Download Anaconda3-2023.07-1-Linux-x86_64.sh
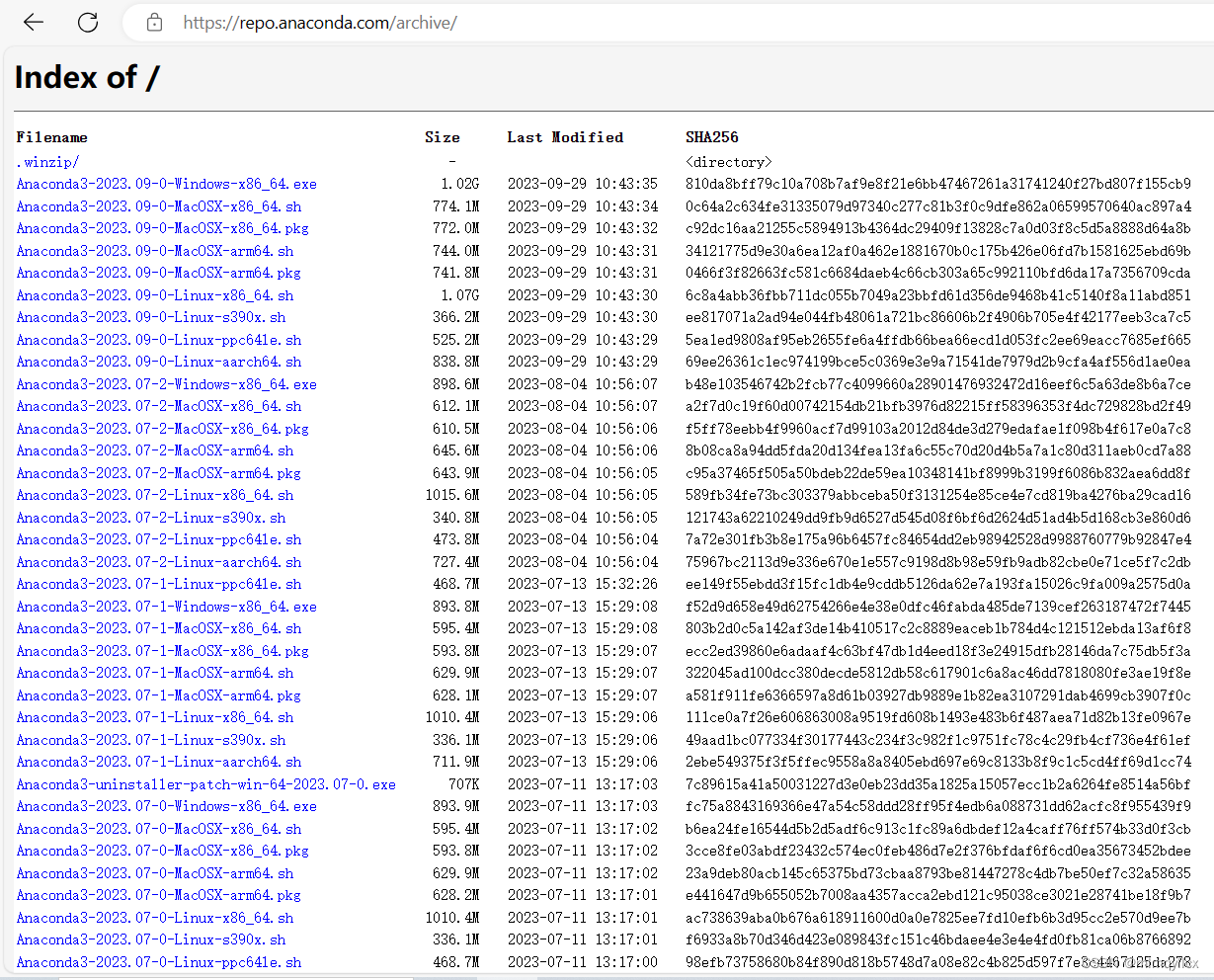 (x=155, y=717)
